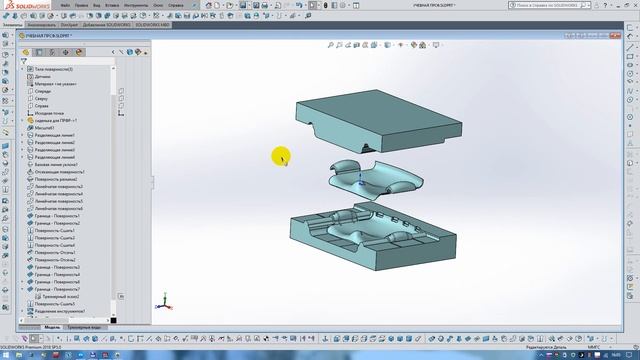Select the Сверху plane in the tree
The height and width of the screenshot is (360, 640).
[41, 98]
